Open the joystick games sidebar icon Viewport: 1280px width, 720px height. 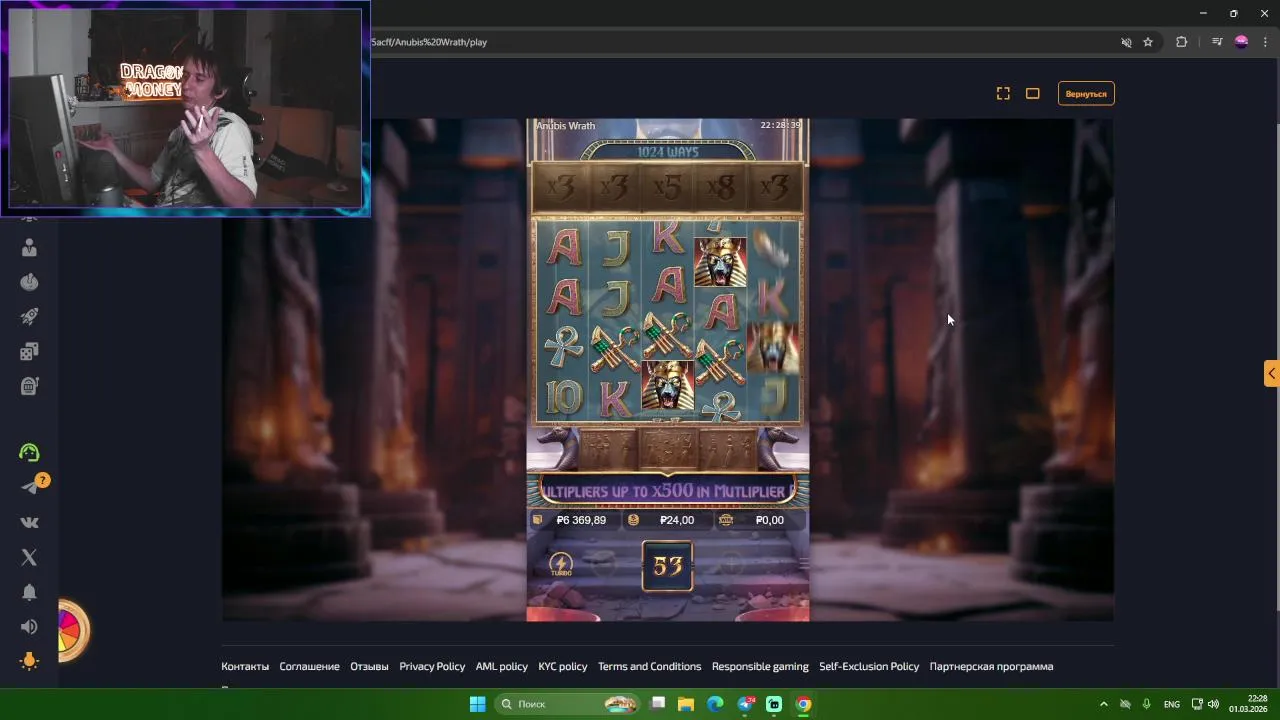coord(29,282)
